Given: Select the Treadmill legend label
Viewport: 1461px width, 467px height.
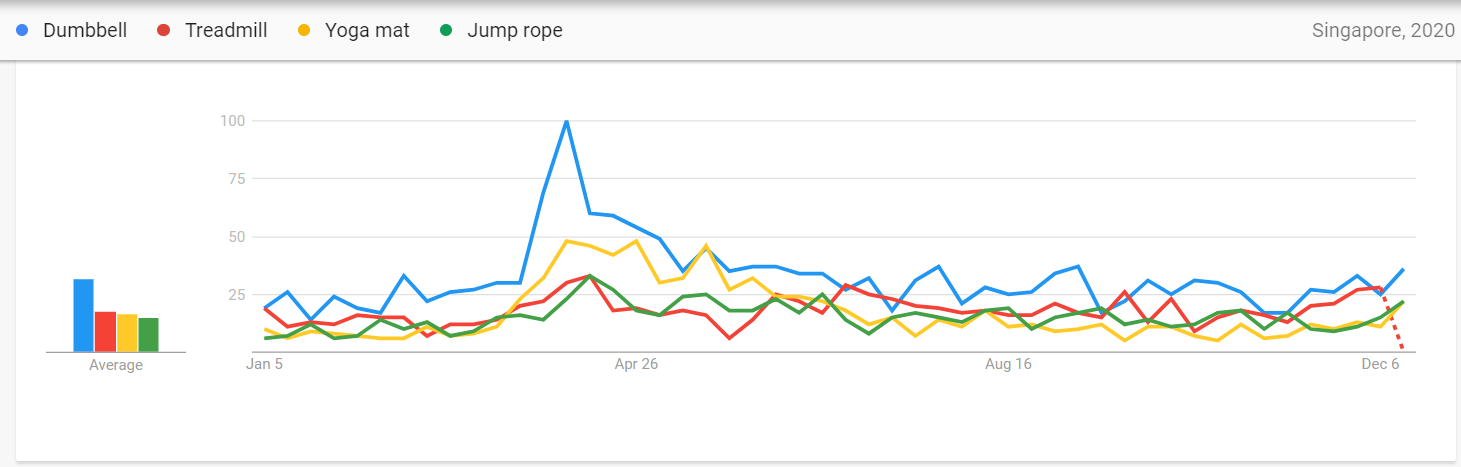Looking at the screenshot, I should [226, 31].
